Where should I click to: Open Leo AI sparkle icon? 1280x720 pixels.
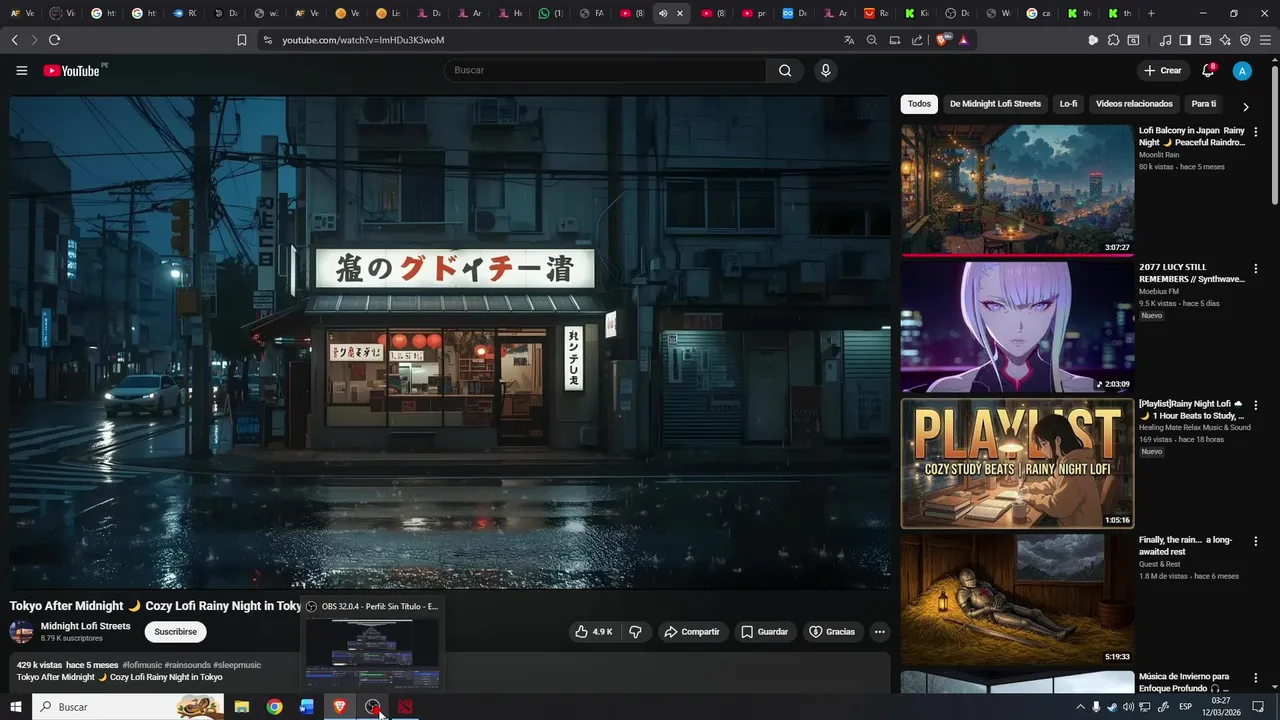click(x=1225, y=40)
